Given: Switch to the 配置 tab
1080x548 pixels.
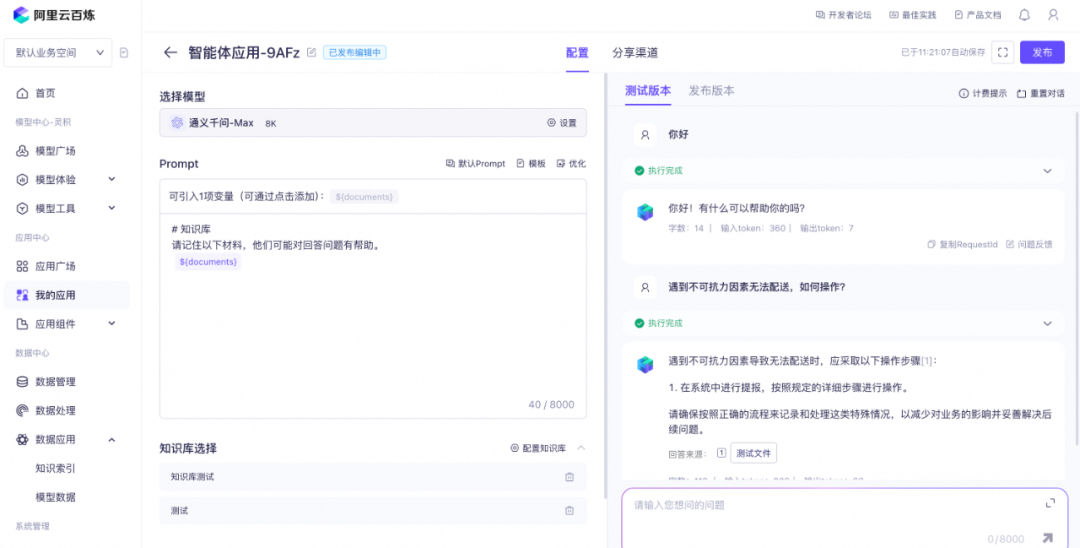Looking at the screenshot, I should click(577, 53).
